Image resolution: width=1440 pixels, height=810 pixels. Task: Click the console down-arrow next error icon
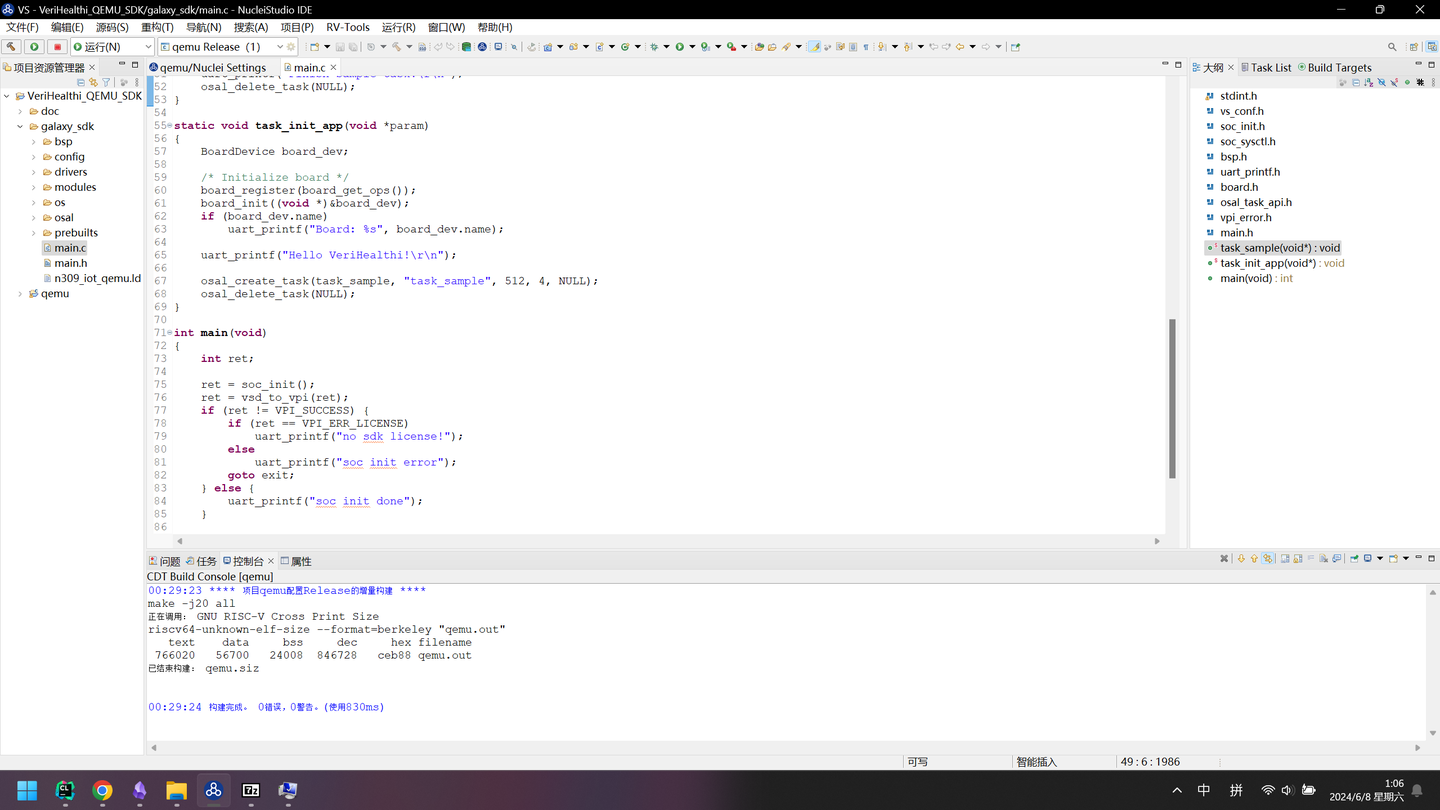point(1241,559)
